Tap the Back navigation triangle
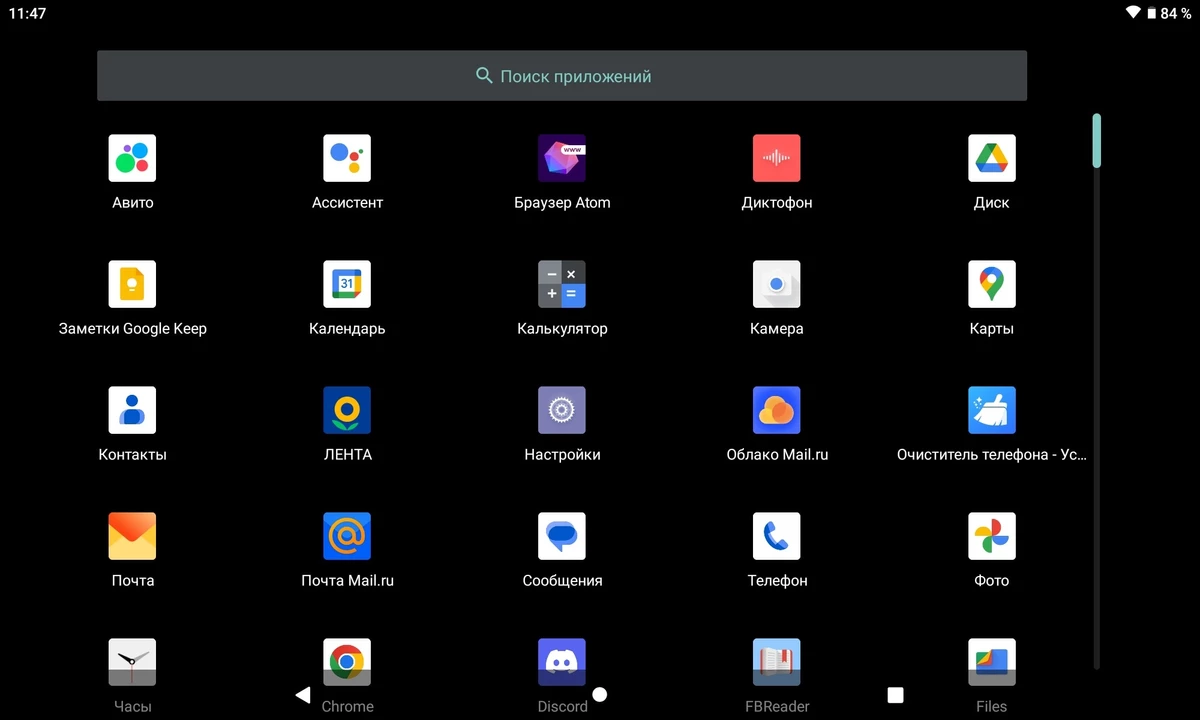The width and height of the screenshot is (1200, 720). click(303, 695)
